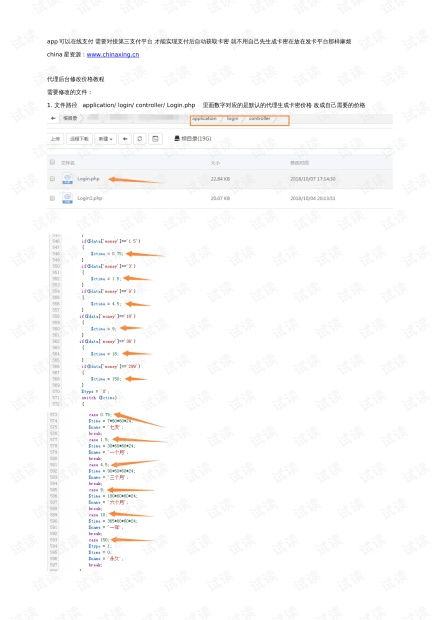440x620 pixels.
Task: Open the 'application' breadcrumb folder
Action: [204, 118]
